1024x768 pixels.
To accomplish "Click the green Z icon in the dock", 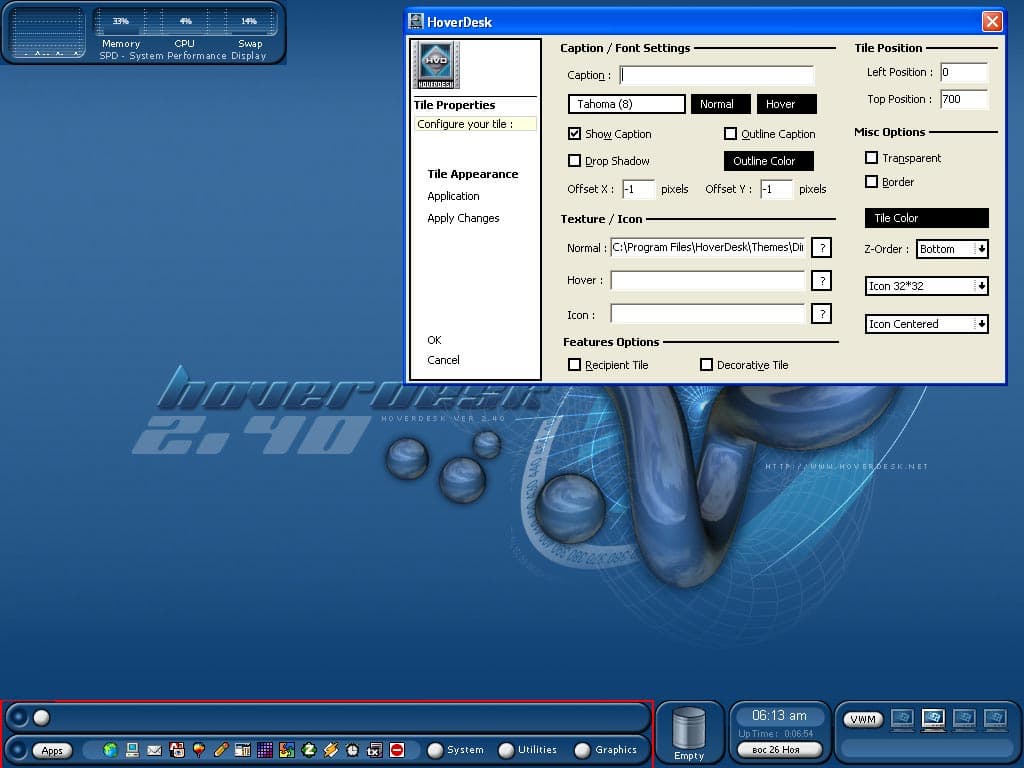I will (309, 750).
